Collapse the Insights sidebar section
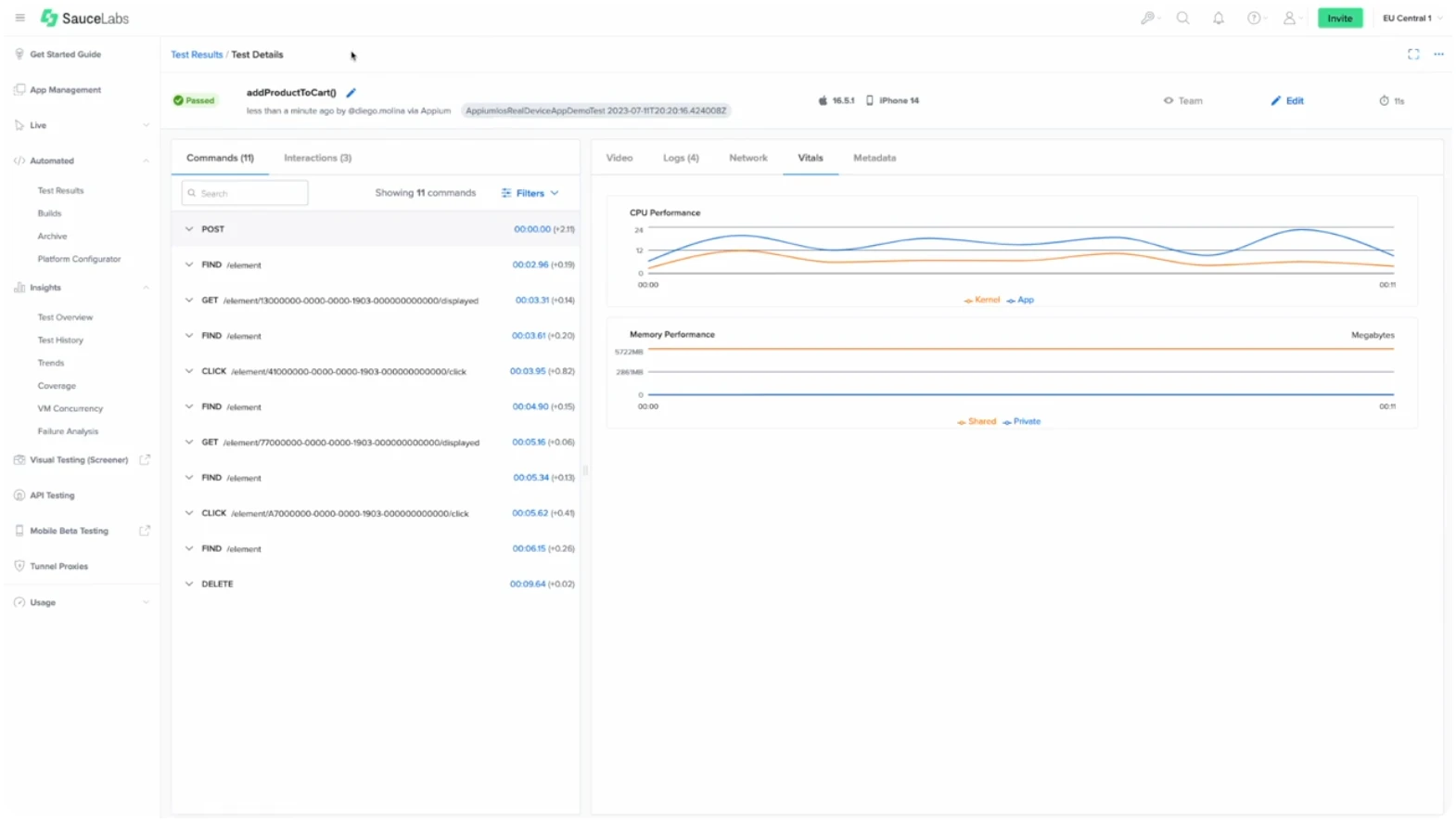The height and width of the screenshot is (822, 1456). (146, 288)
